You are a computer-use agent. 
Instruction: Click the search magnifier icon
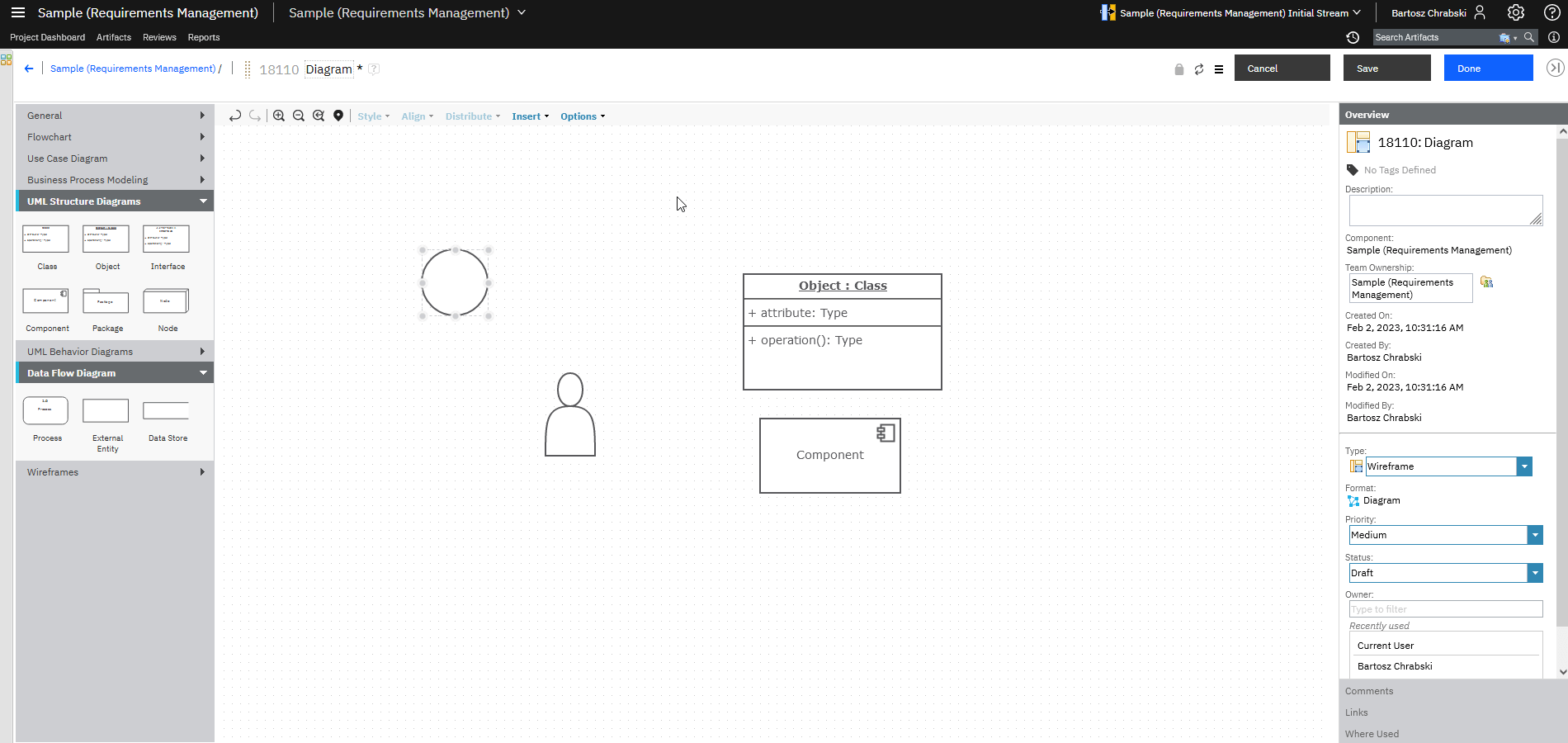pos(1529,37)
